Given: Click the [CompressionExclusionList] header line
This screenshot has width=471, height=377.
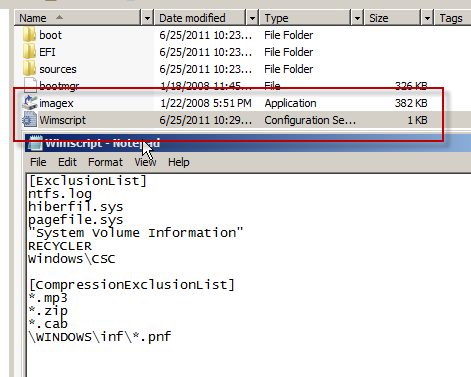Looking at the screenshot, I should (132, 285).
